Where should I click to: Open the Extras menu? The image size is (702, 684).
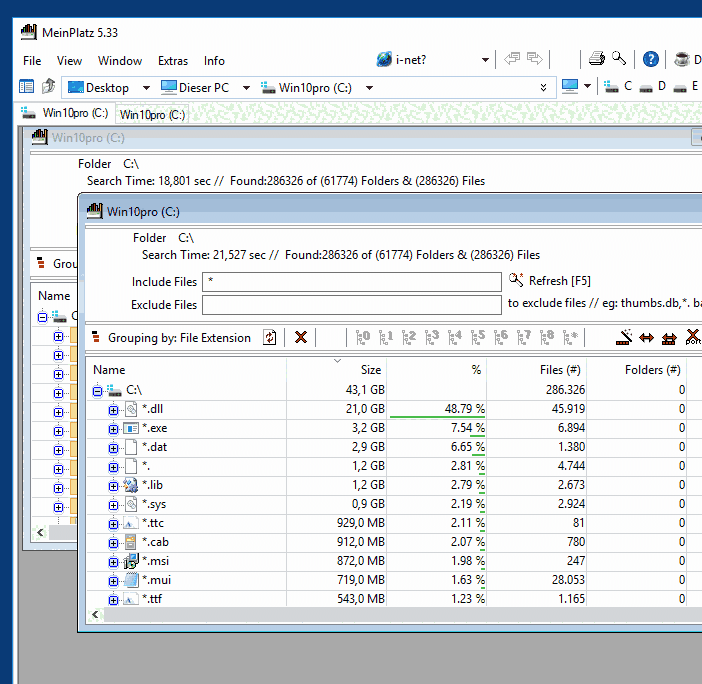pos(173,61)
